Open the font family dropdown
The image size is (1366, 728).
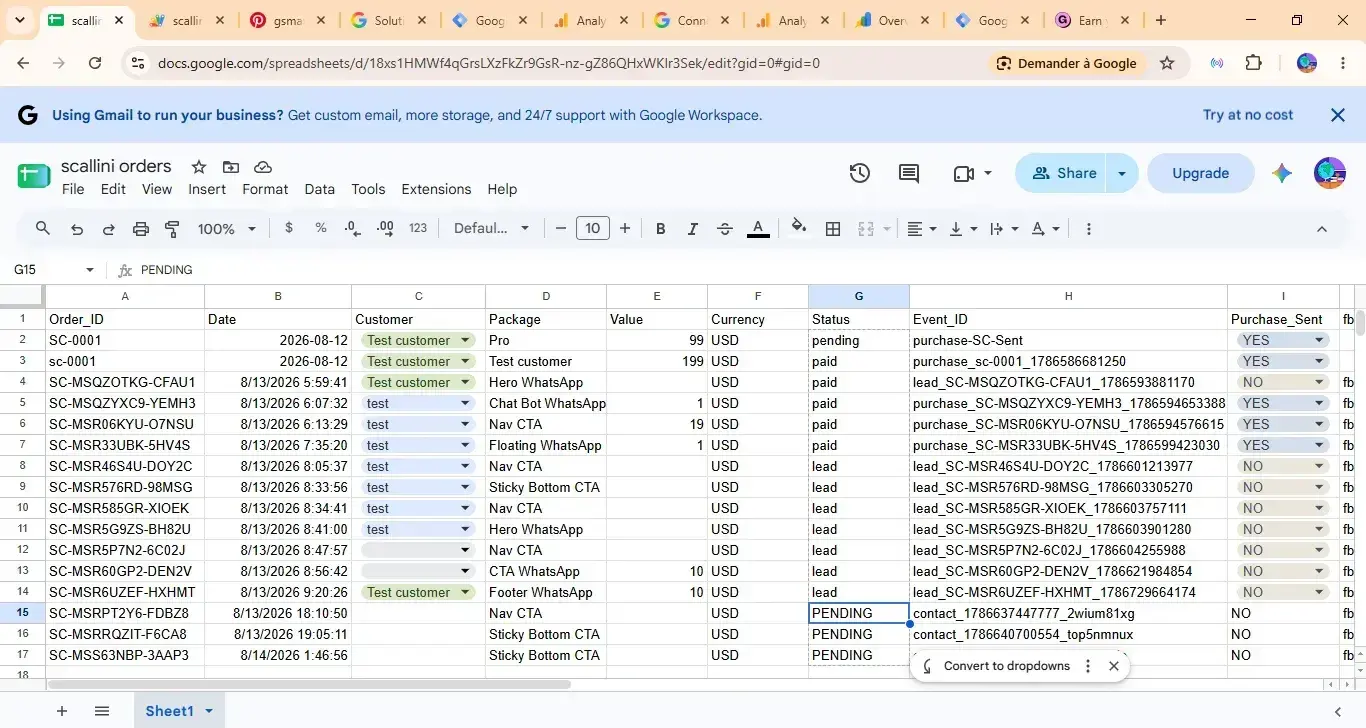pos(491,229)
